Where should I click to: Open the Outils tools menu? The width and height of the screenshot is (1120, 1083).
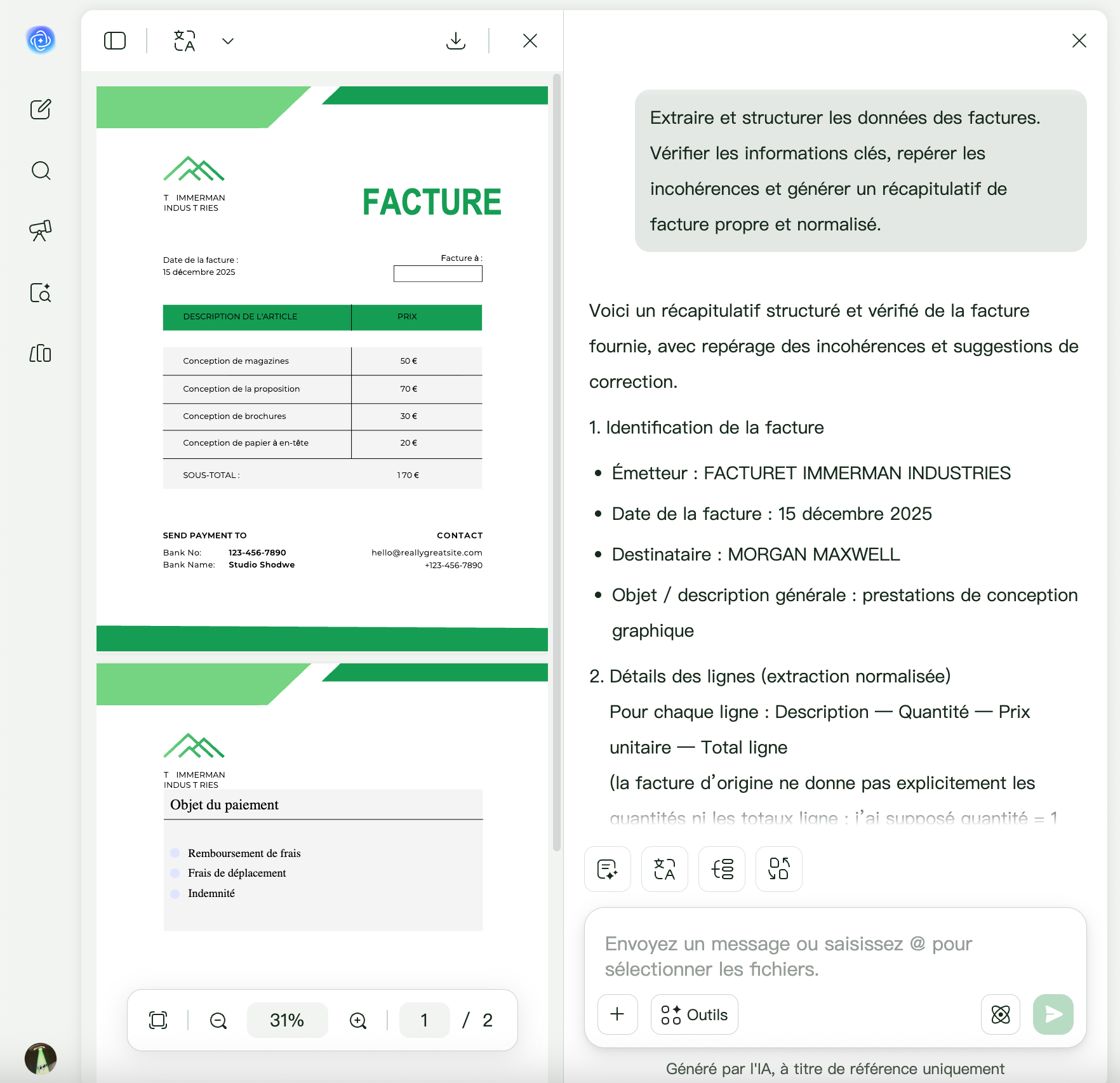(x=695, y=1014)
